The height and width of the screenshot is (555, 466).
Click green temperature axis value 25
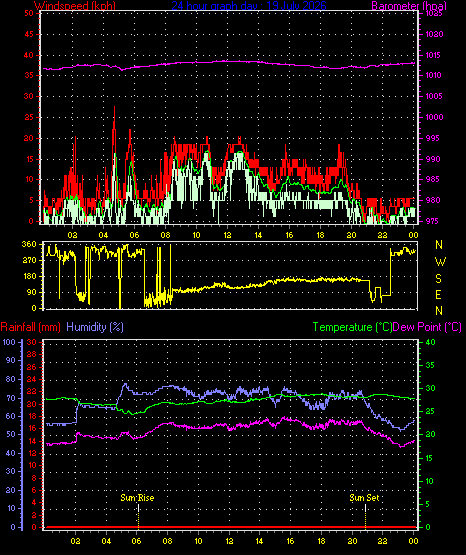coord(430,411)
